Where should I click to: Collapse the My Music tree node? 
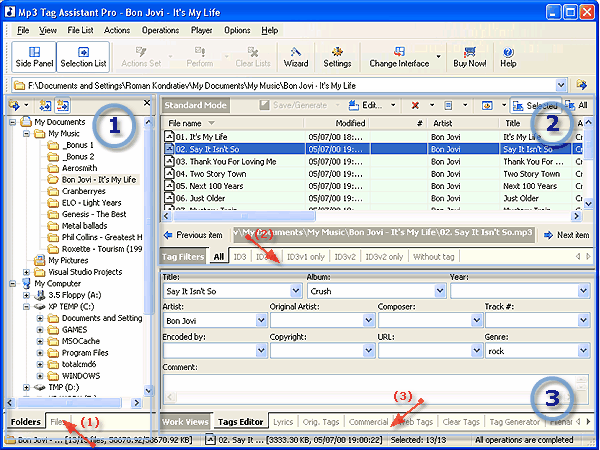point(26,134)
